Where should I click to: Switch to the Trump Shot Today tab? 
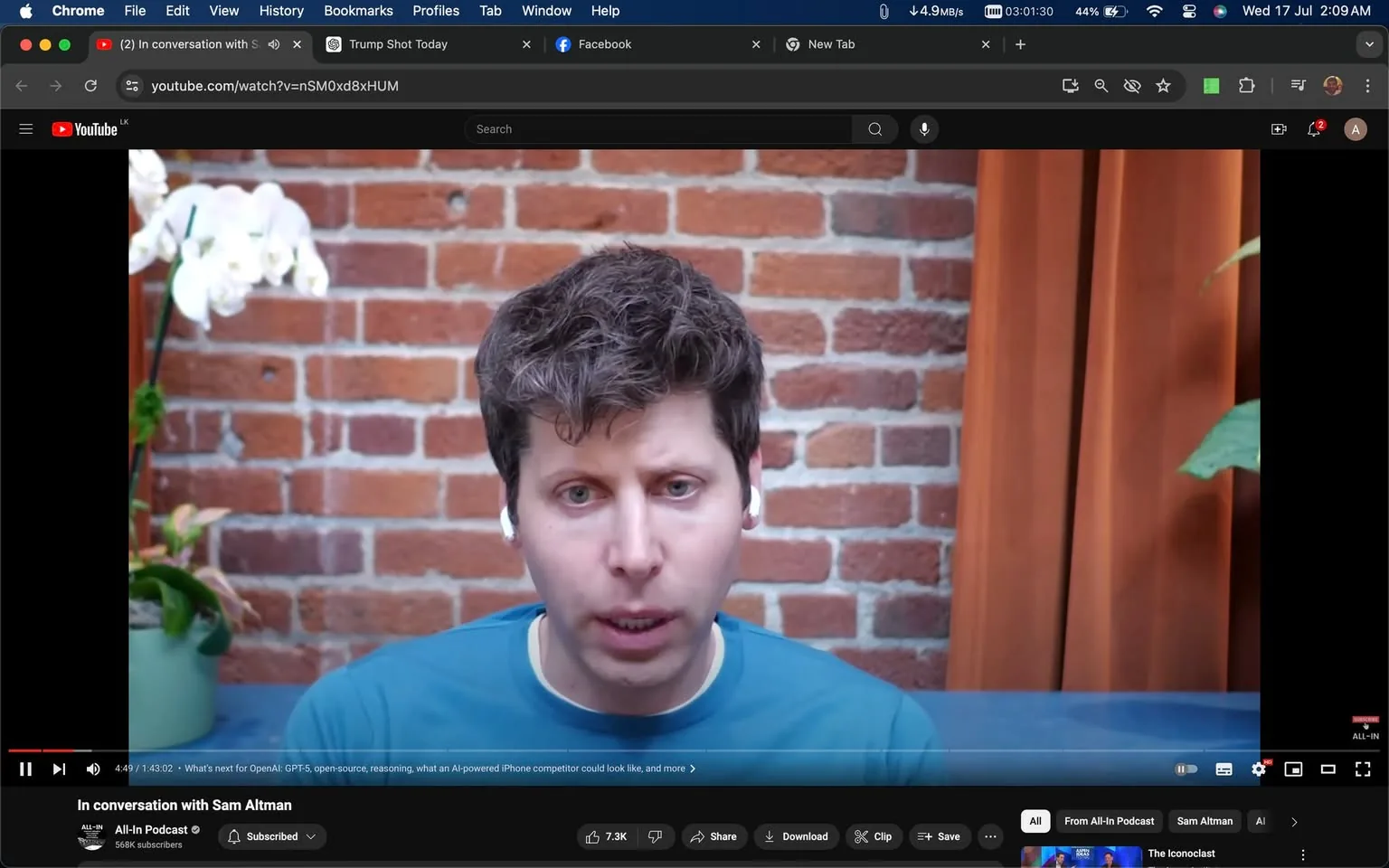pos(398,43)
